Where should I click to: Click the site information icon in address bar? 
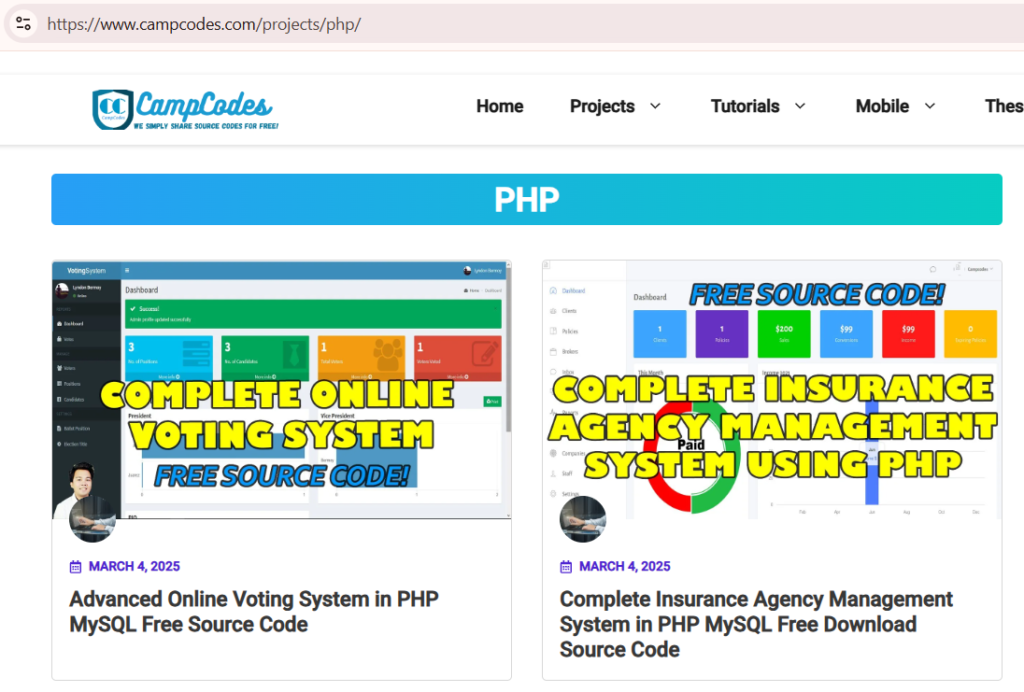click(x=23, y=24)
